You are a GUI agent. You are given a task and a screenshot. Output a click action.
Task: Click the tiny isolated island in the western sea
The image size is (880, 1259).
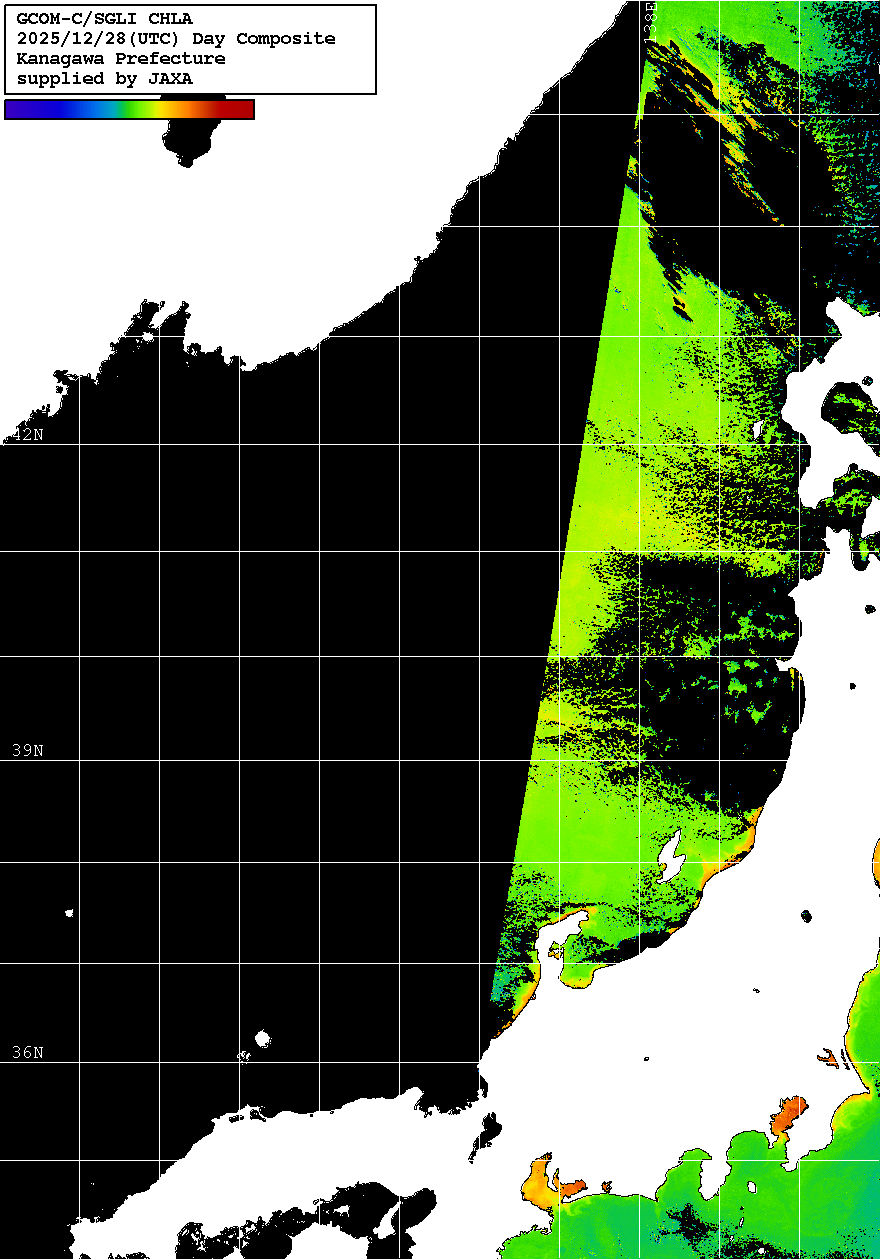[69, 913]
